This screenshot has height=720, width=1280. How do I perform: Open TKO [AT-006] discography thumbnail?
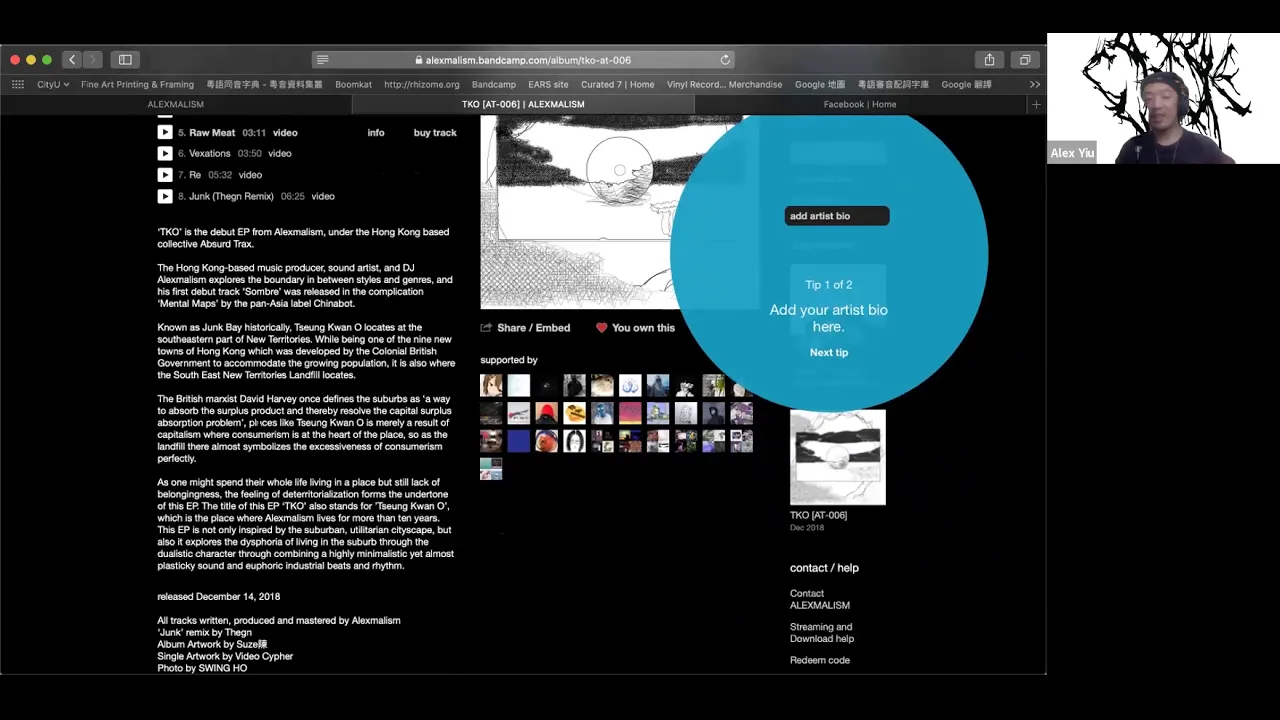click(838, 457)
